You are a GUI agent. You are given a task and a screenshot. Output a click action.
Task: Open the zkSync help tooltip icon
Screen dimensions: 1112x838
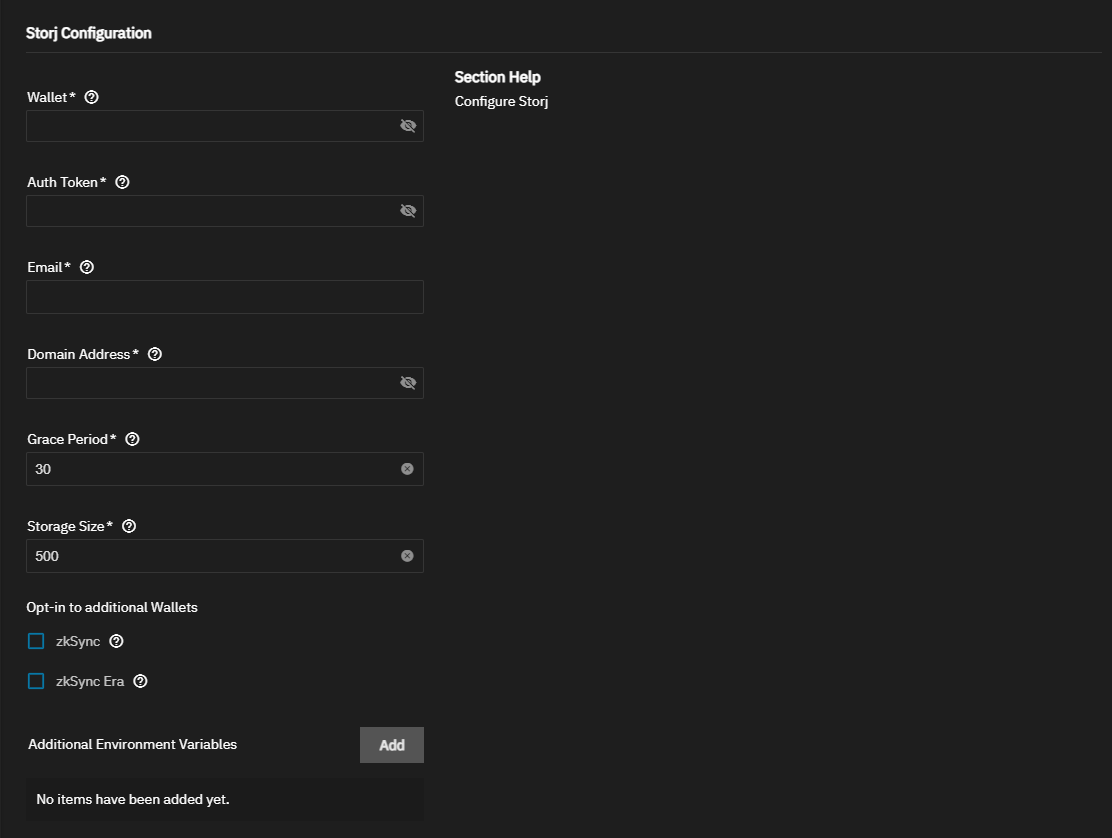[x=116, y=641]
